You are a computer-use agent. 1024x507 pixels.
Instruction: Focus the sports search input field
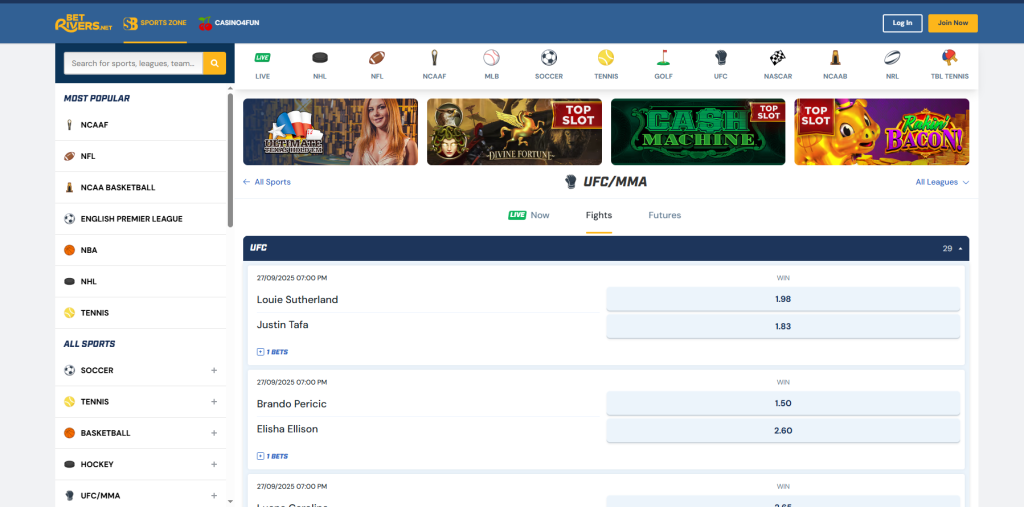click(x=133, y=63)
